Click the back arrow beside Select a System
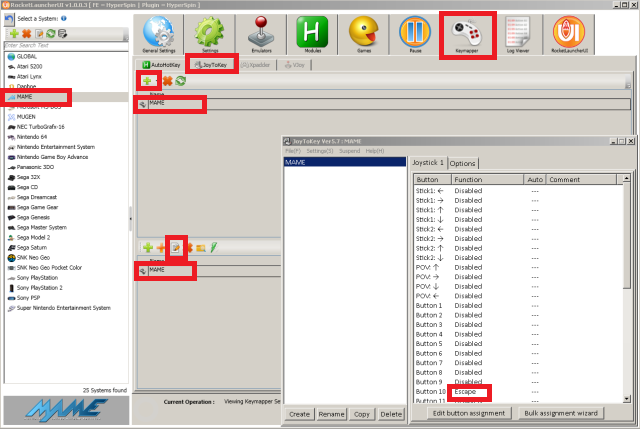The width and height of the screenshot is (640, 429). (9, 19)
